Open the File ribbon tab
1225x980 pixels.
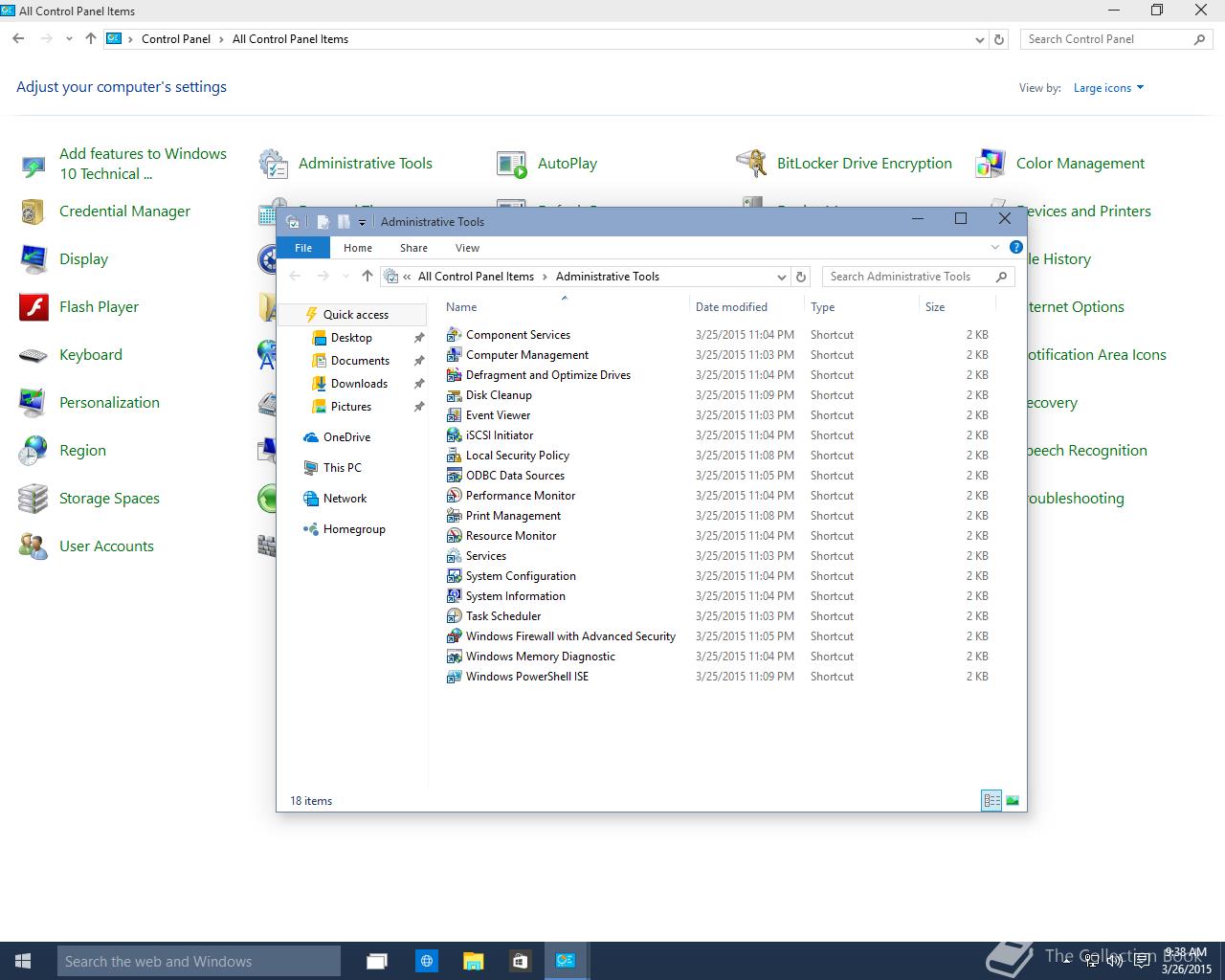tap(303, 248)
